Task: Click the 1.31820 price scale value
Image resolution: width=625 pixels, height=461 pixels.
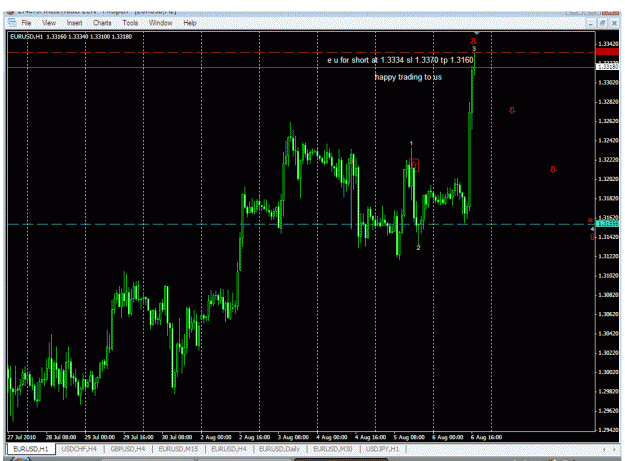Action: (609, 198)
